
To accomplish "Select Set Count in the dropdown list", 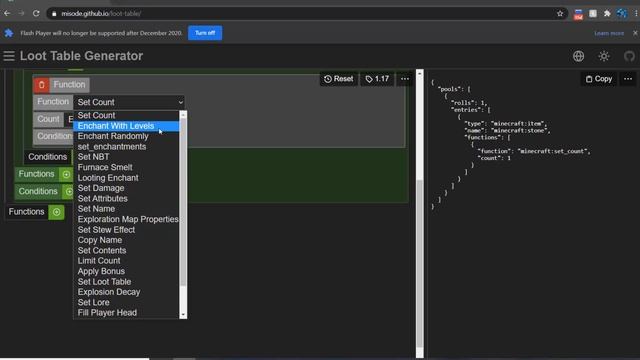I will point(126,116).
